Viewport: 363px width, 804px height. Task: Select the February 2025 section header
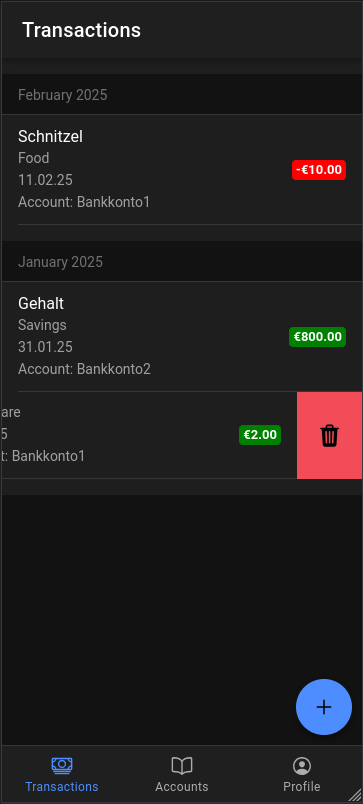(182, 95)
